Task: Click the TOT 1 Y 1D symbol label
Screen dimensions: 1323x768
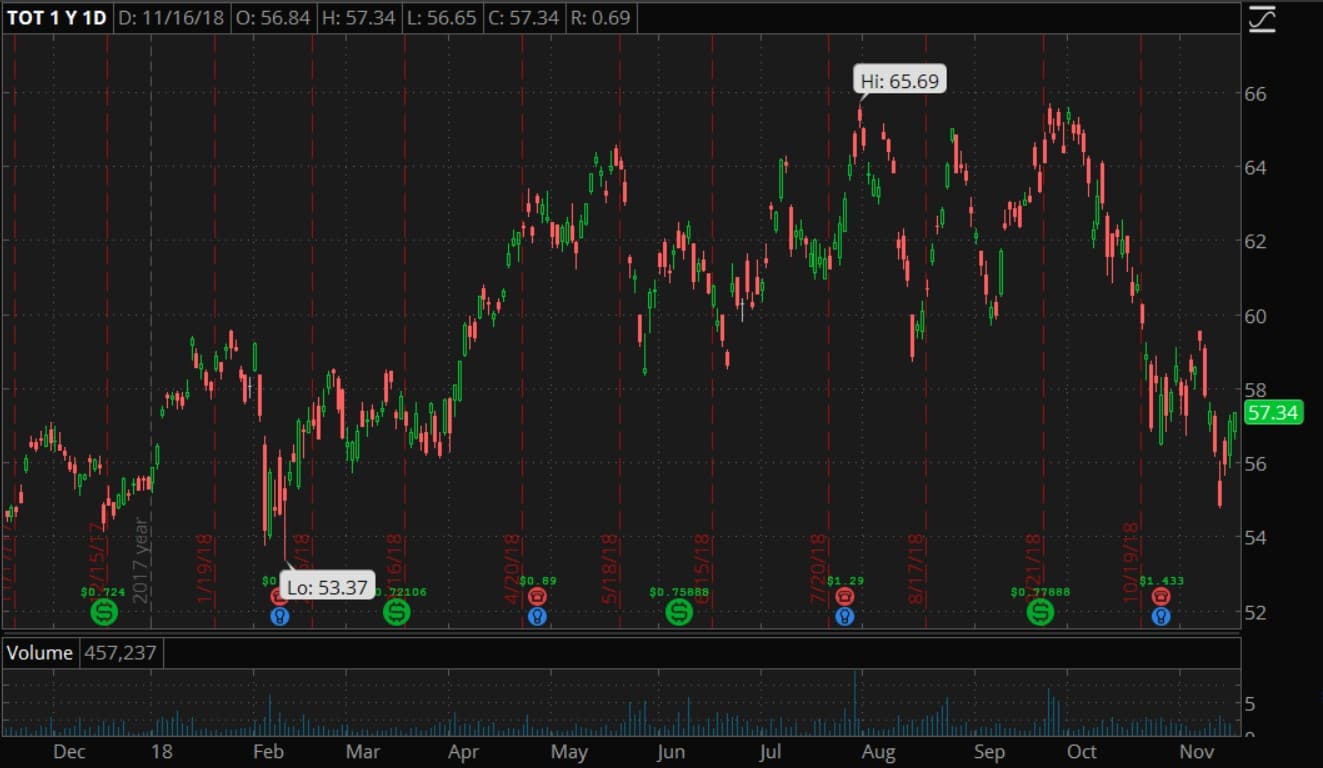Action: coord(57,18)
